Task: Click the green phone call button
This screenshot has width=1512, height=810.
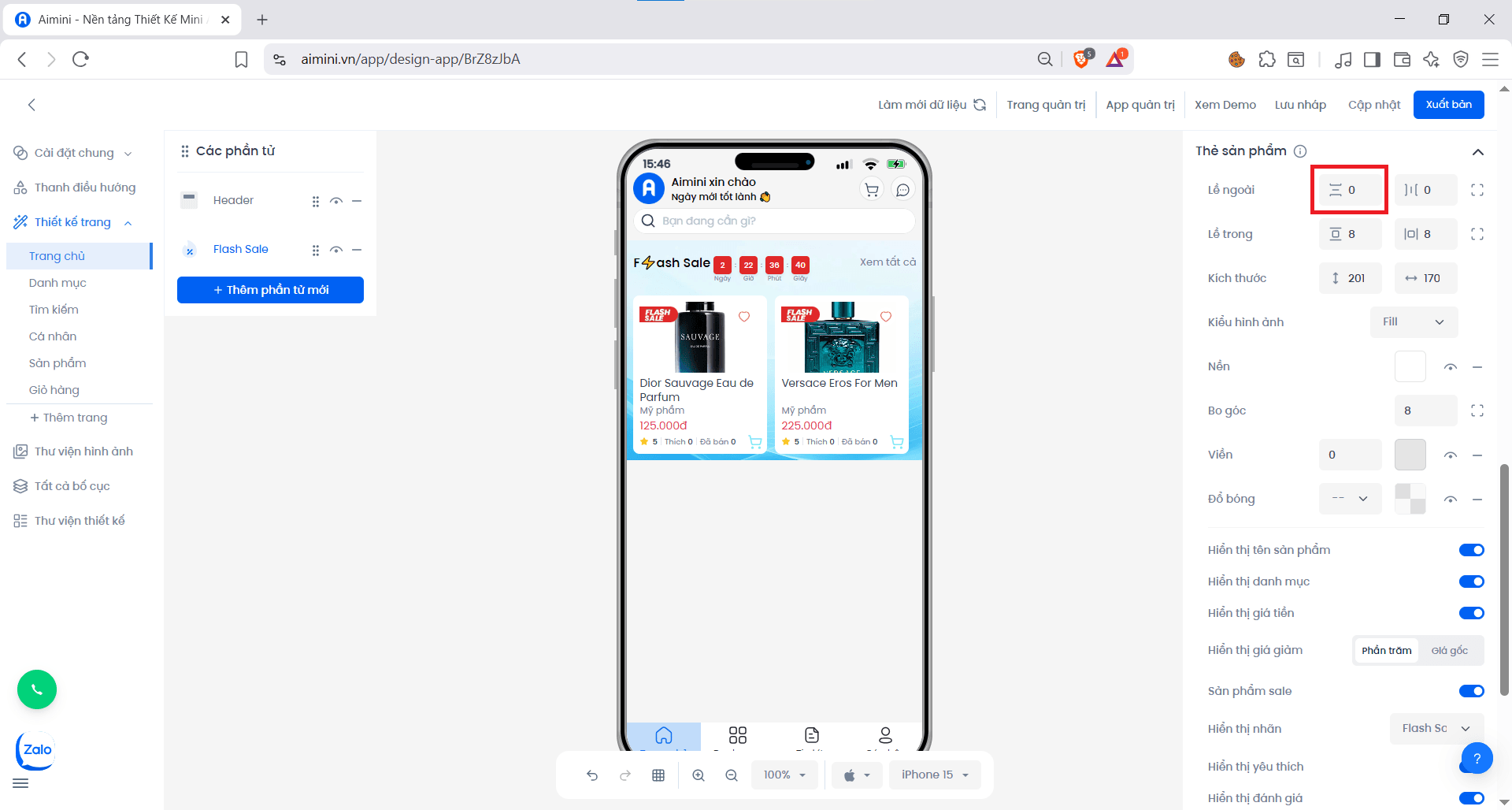Action: (x=37, y=689)
